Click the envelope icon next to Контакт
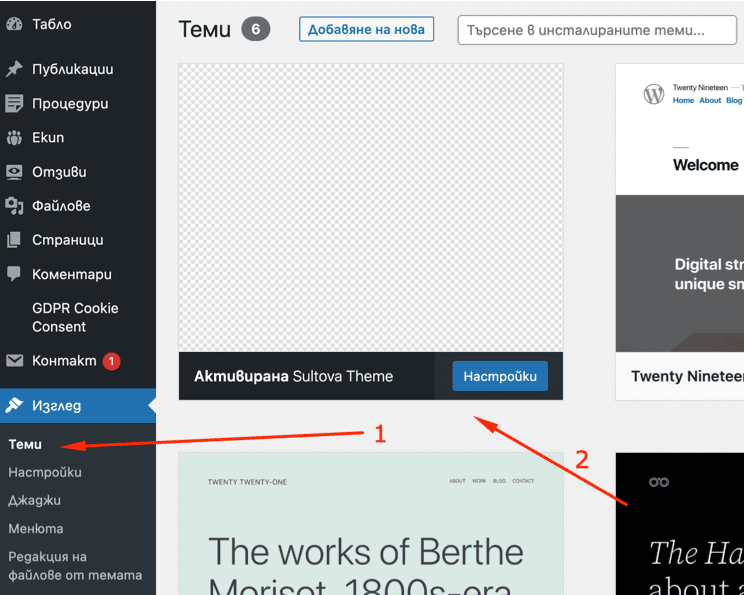 click(14, 361)
